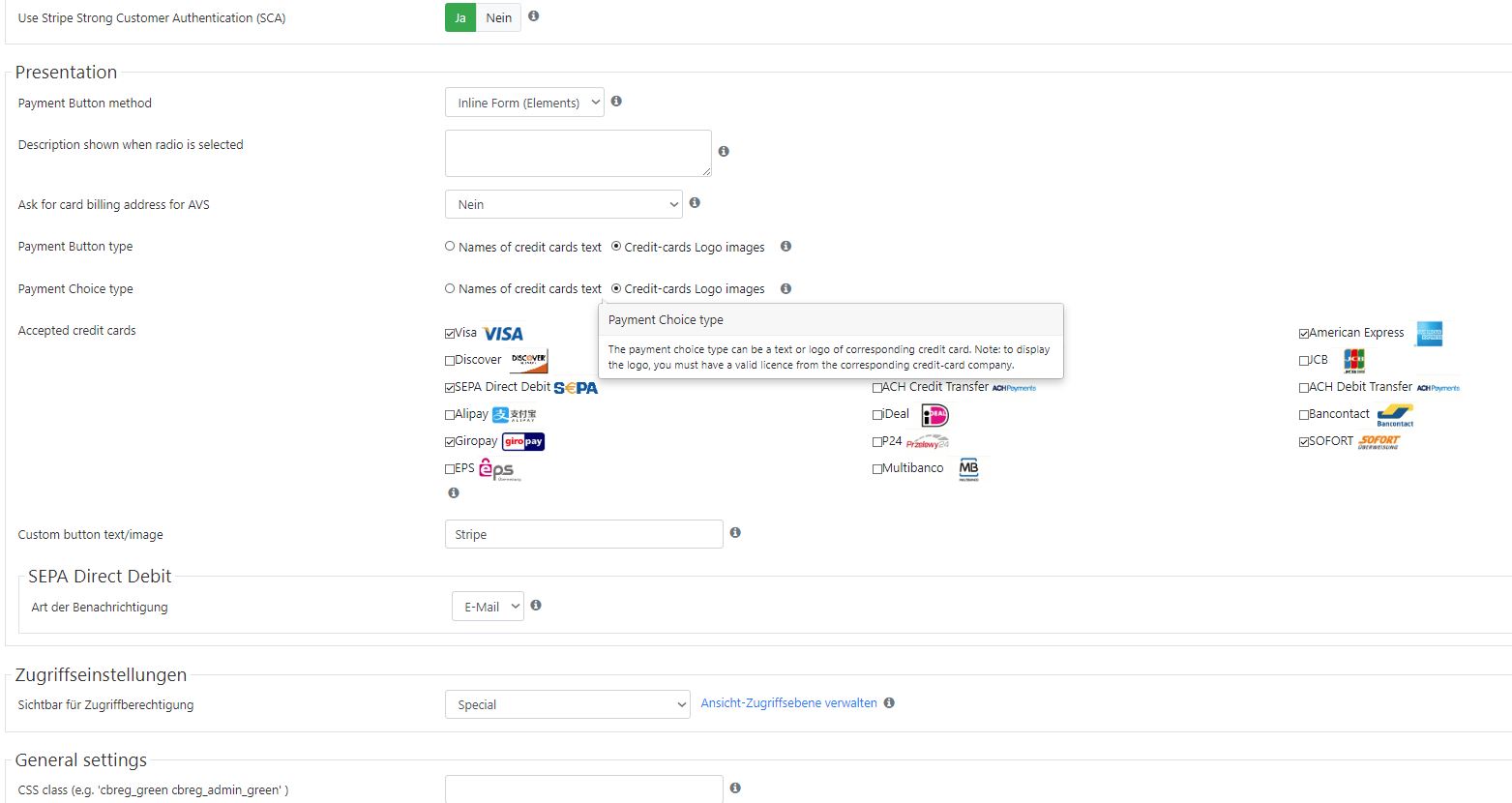Screen dimensions: 1512x803
Task: Expand Sichtbar für Zugriffsberechtigung dropdown
Action: click(567, 704)
